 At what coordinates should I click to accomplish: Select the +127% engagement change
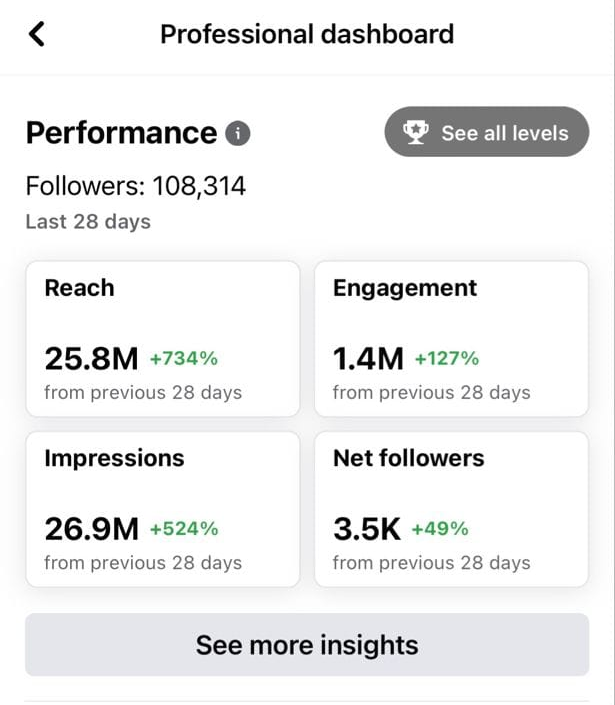447,358
